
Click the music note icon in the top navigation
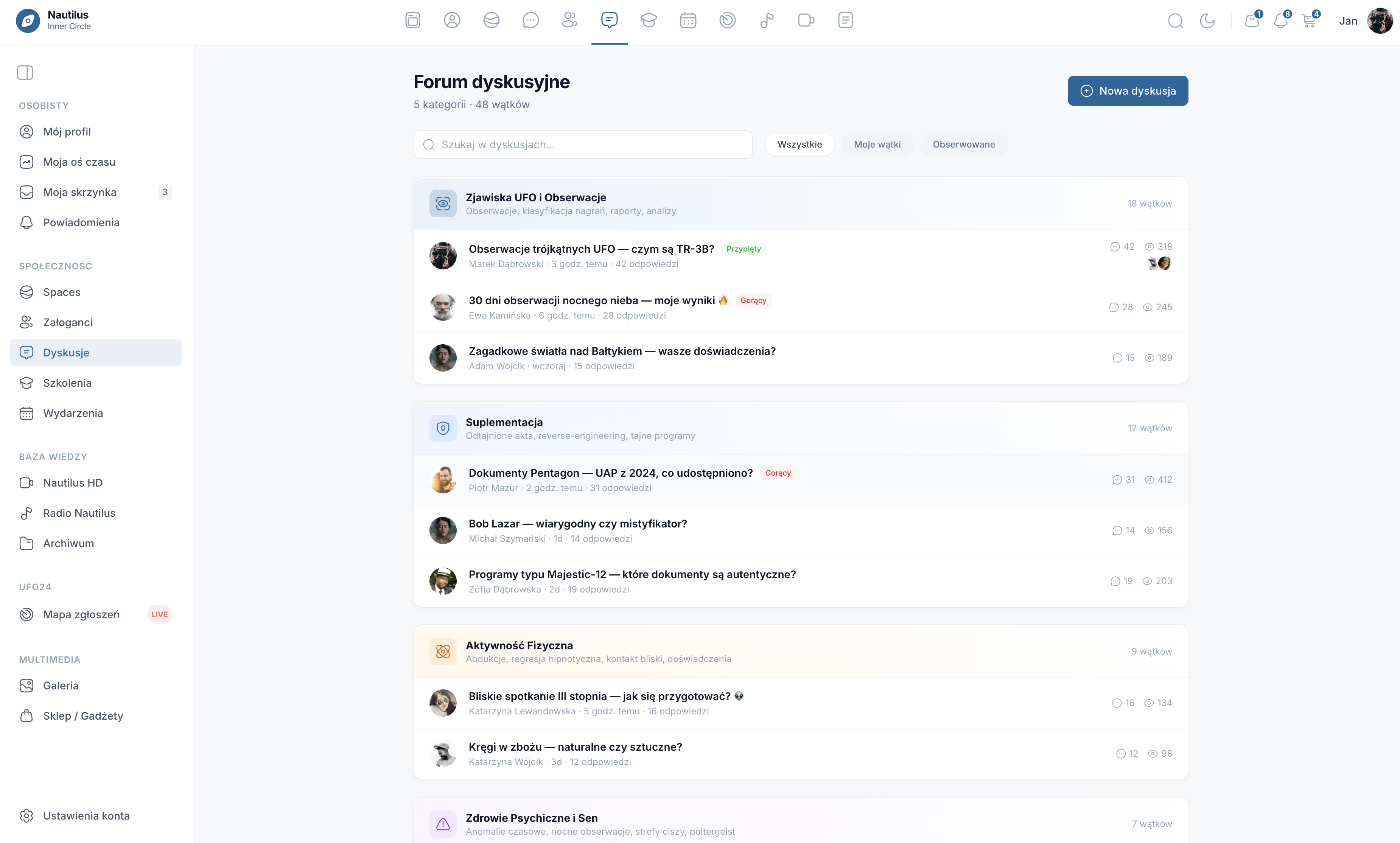point(766,20)
